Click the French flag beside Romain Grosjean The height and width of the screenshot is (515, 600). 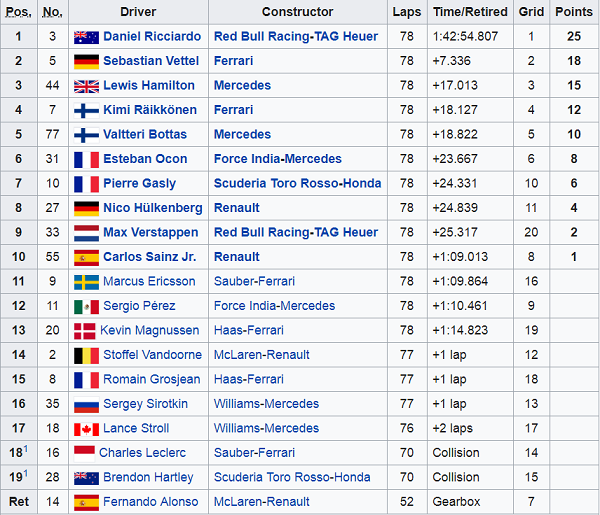(86, 380)
